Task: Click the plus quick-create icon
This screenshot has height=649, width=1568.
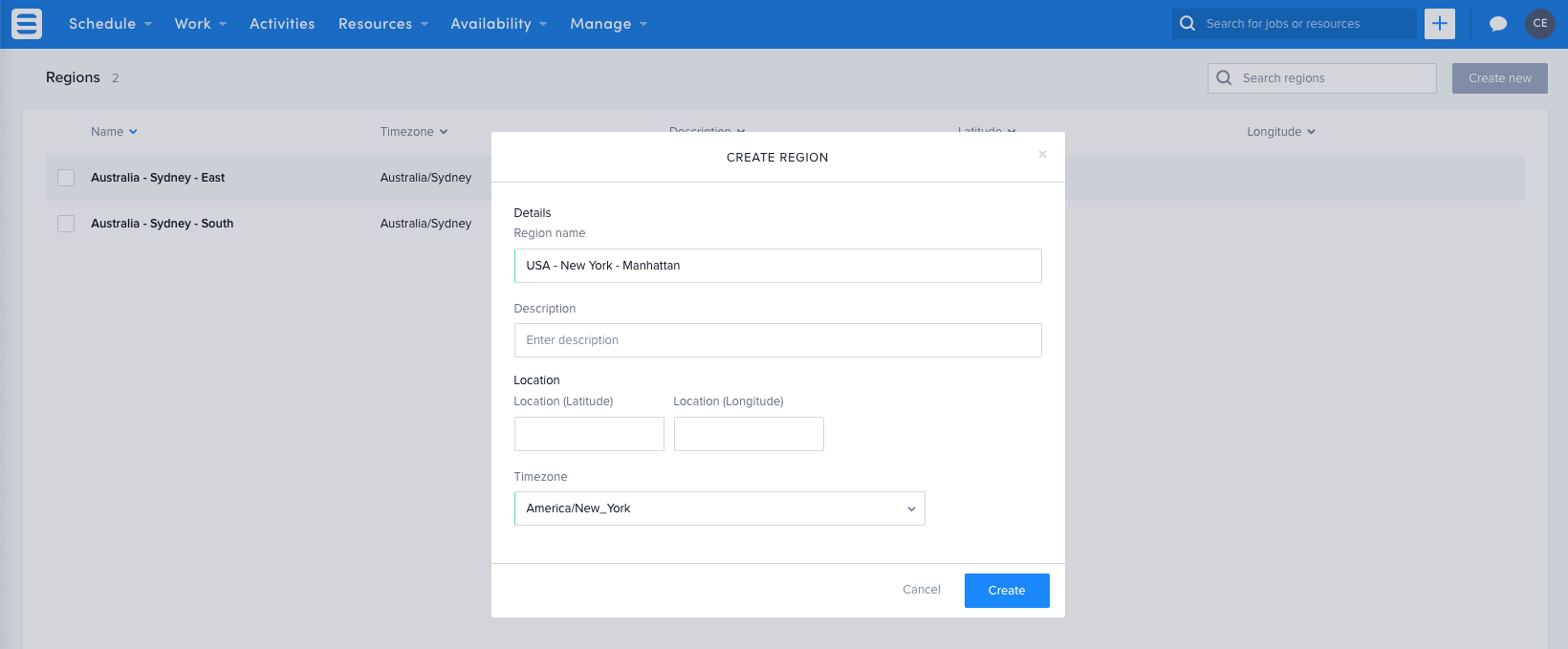Action: pyautogui.click(x=1439, y=24)
